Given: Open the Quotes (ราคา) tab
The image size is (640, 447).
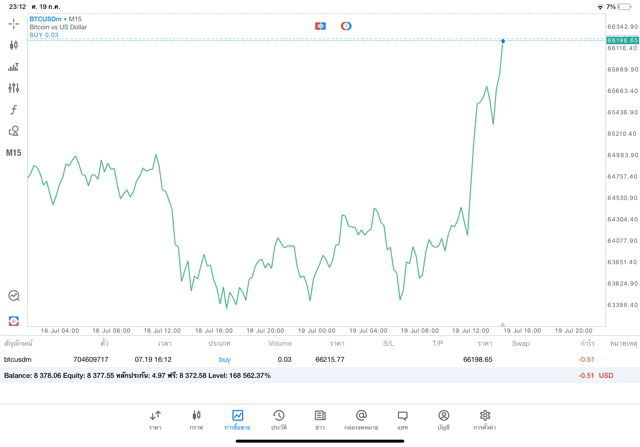Looking at the screenshot, I should click(155, 419).
